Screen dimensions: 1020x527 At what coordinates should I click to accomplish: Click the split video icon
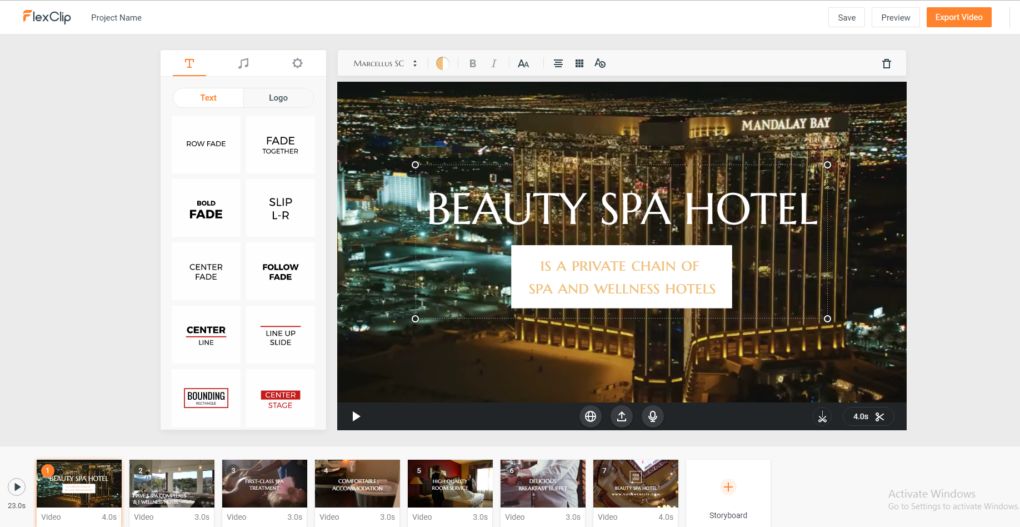tap(822, 416)
